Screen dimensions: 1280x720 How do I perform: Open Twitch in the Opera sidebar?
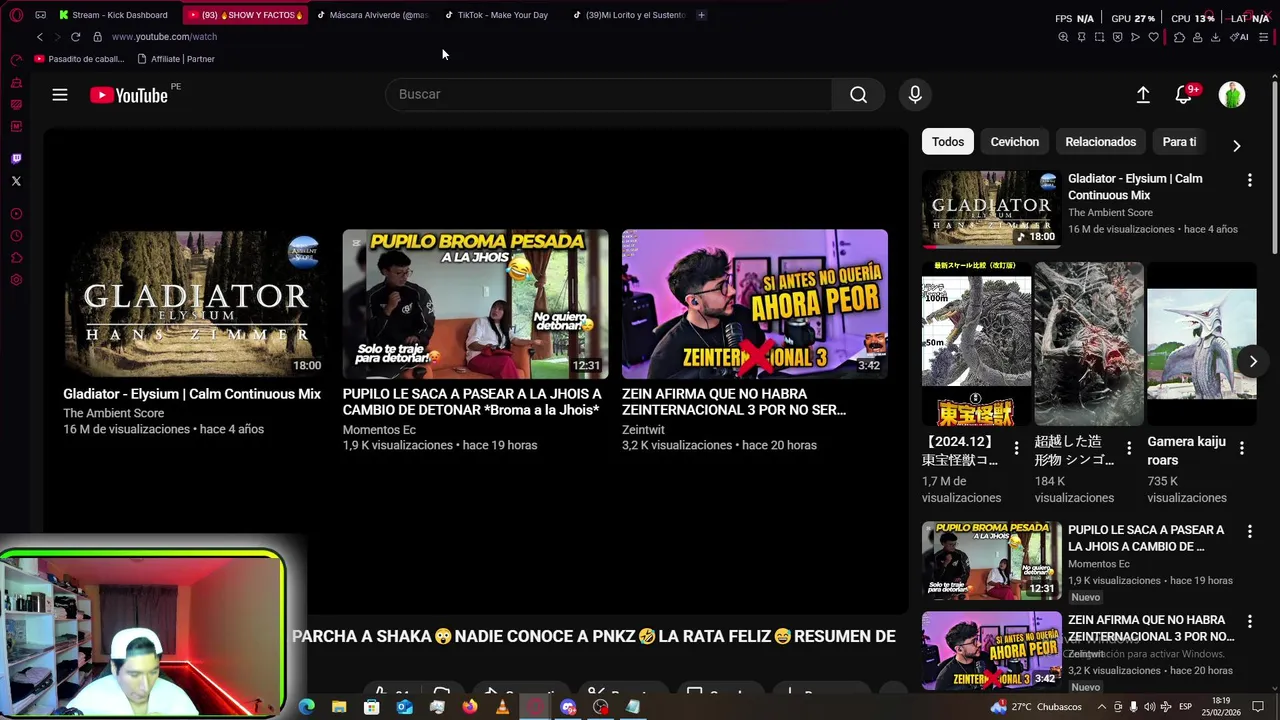[x=16, y=158]
